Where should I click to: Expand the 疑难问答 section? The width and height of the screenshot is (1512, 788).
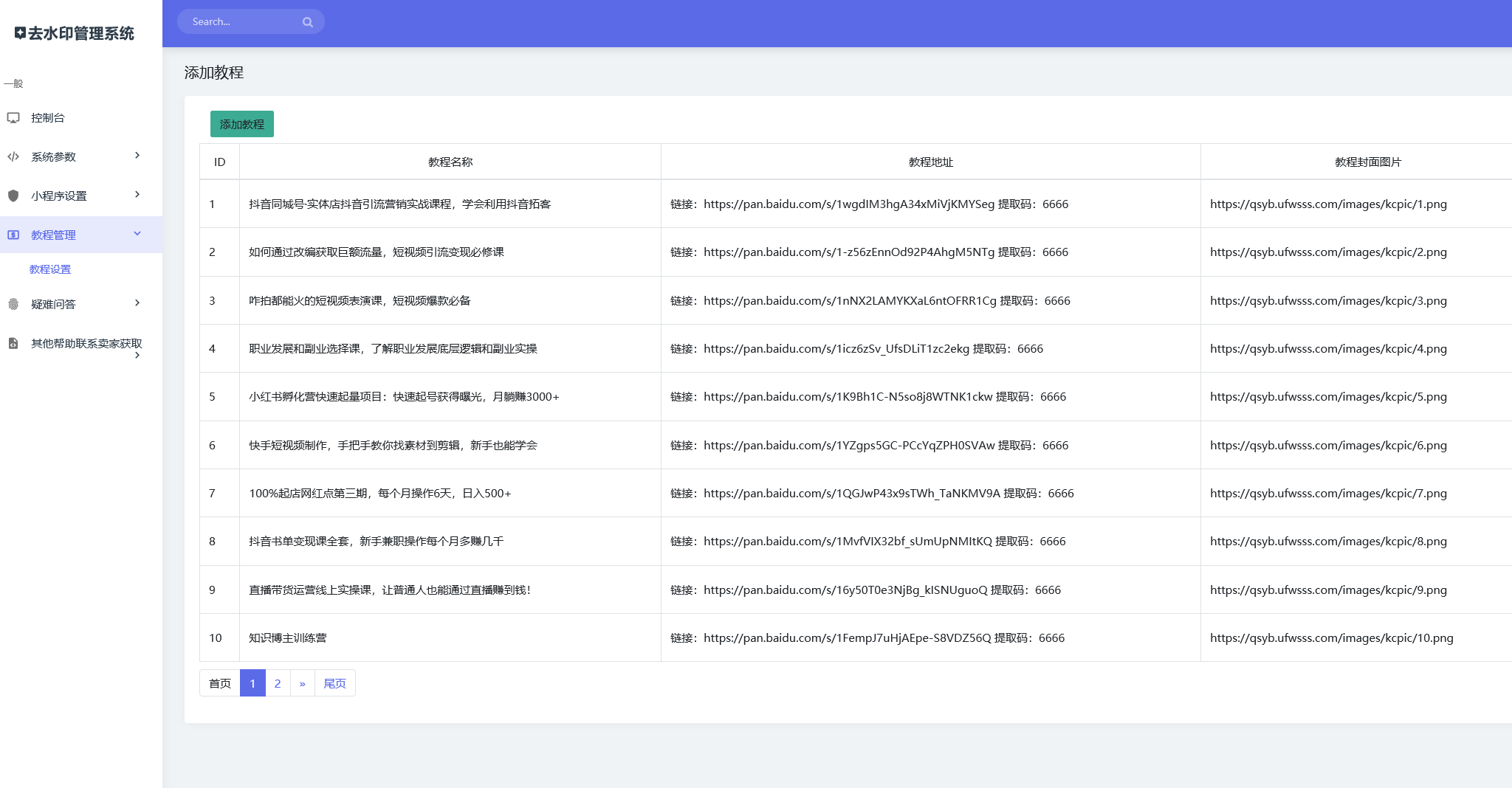click(137, 303)
